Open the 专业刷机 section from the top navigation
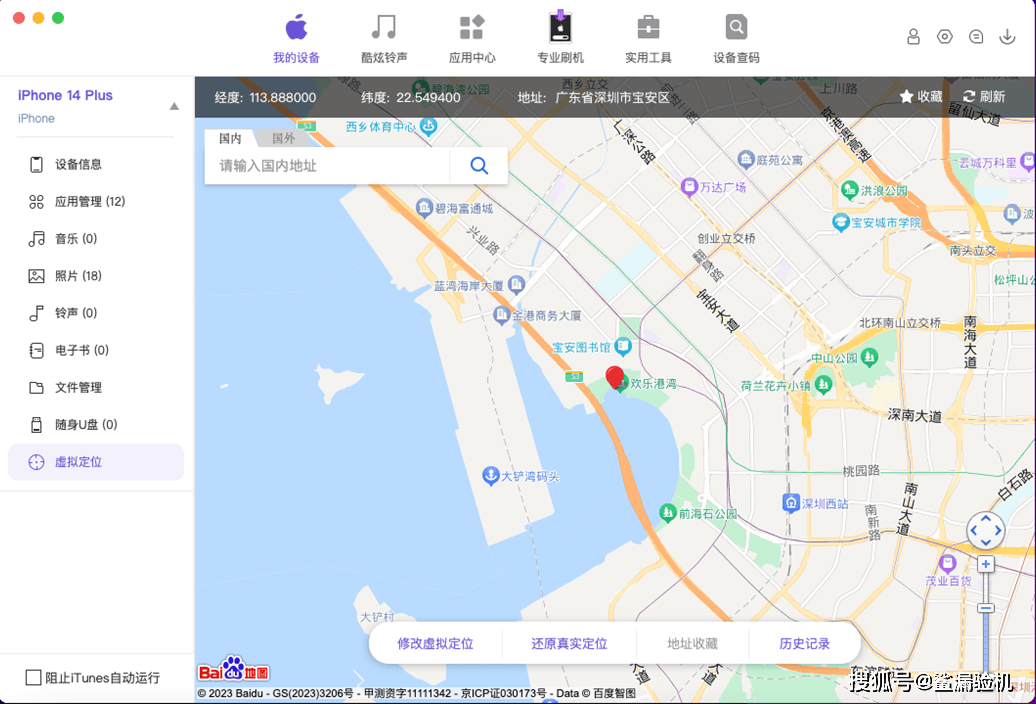This screenshot has height=704, width=1036. [x=560, y=37]
